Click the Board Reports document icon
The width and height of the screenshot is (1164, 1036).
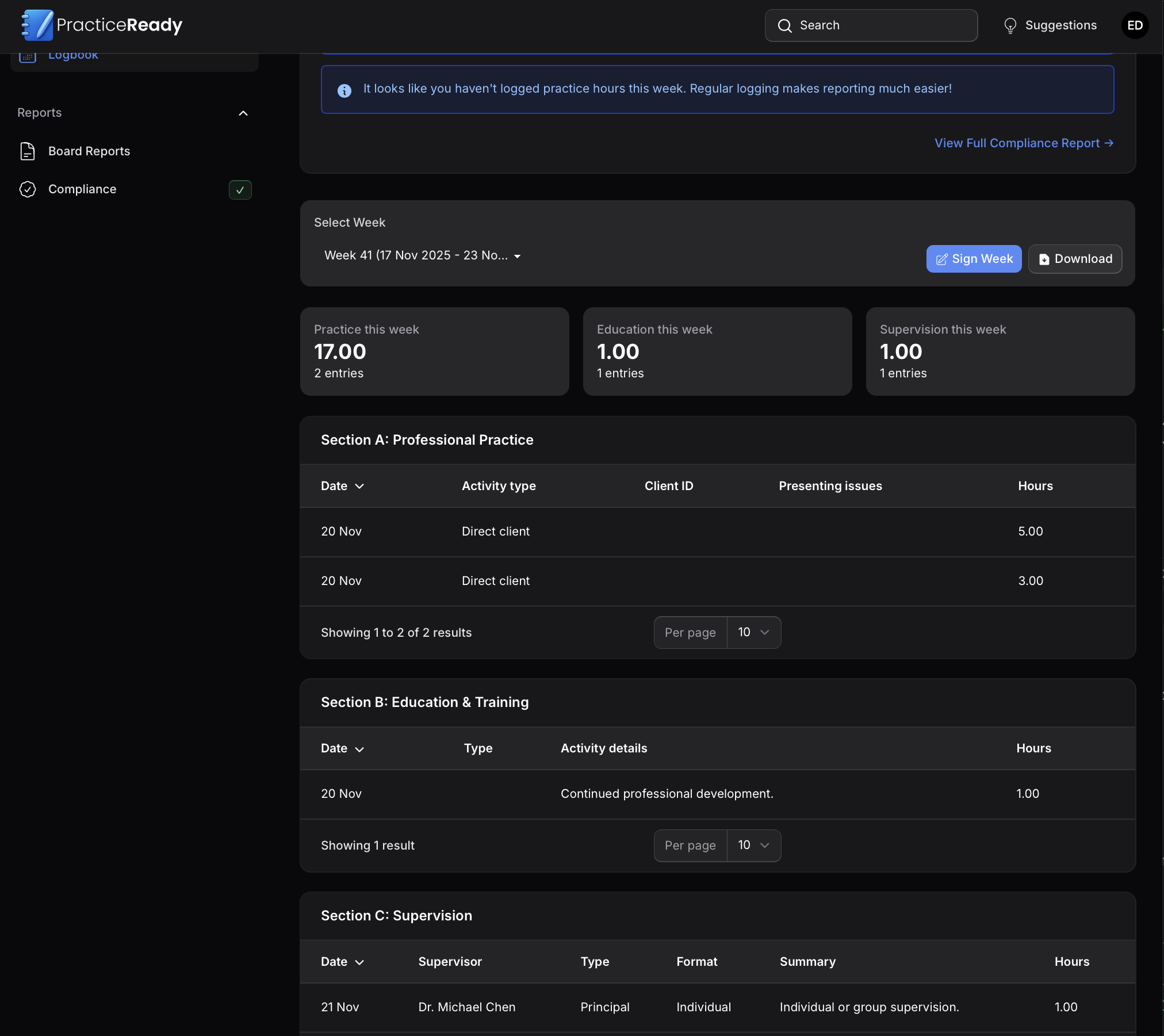(28, 151)
